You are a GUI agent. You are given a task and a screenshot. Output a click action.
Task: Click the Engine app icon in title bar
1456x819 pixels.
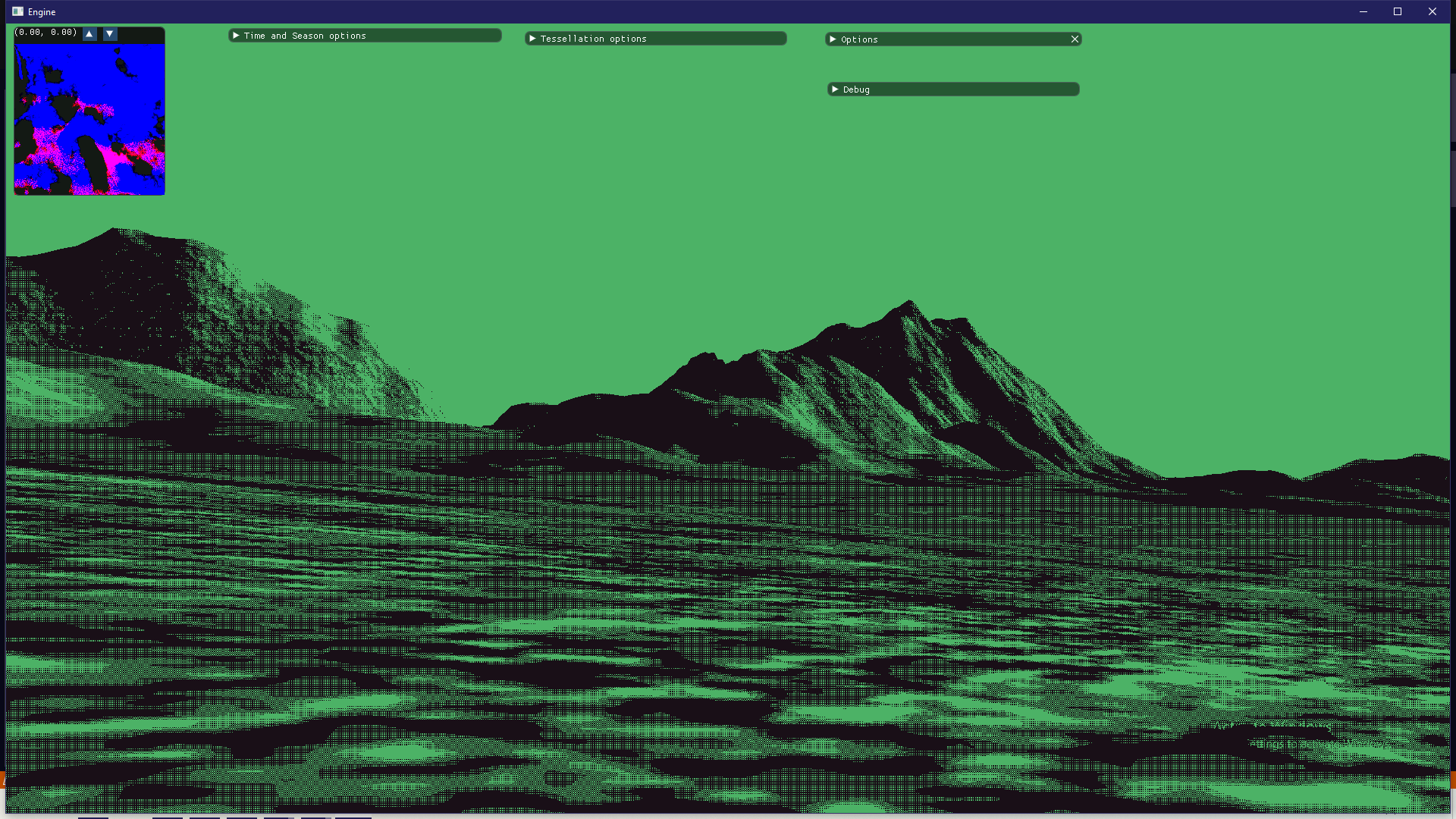tap(17, 11)
